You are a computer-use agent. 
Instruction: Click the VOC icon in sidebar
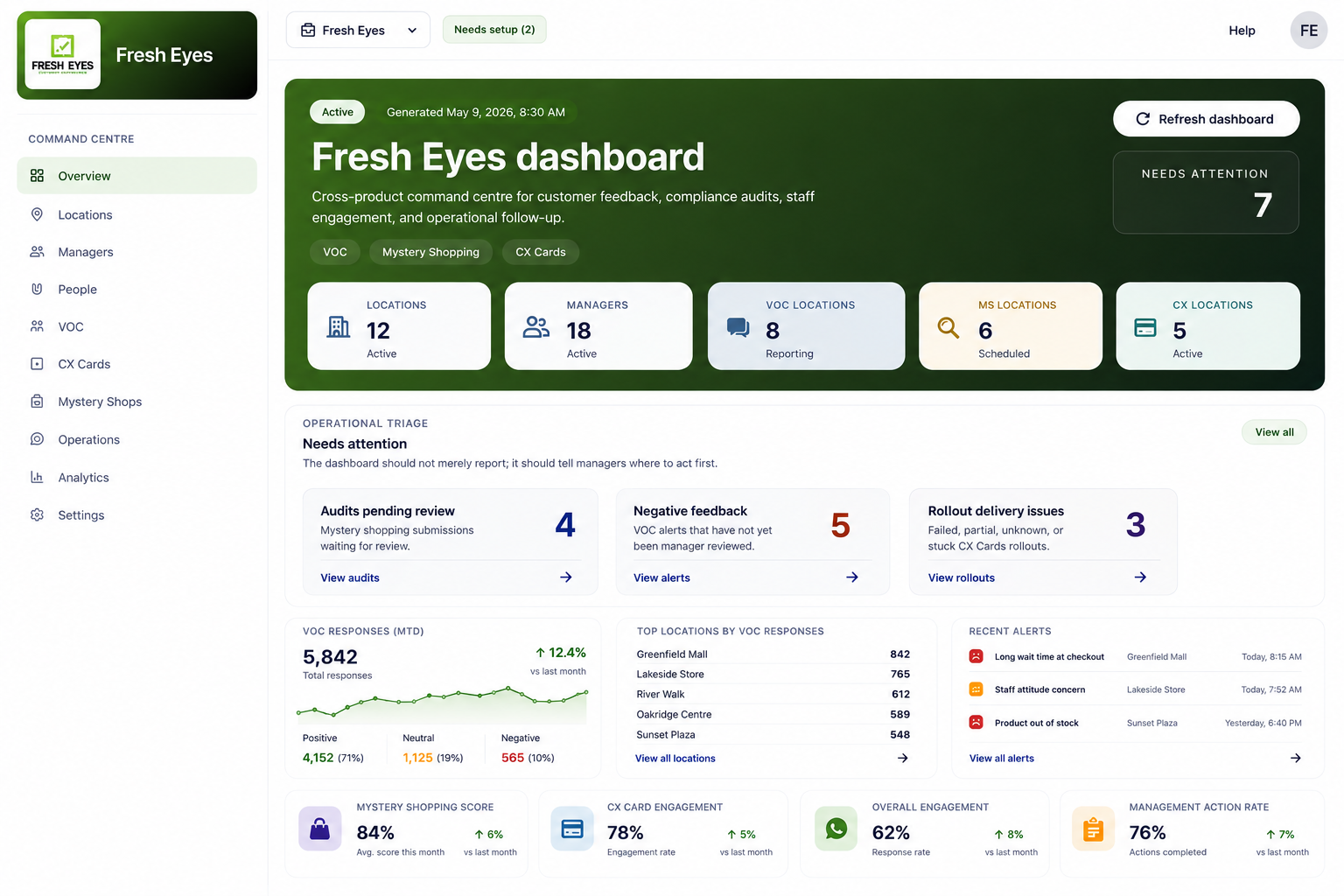(x=37, y=326)
